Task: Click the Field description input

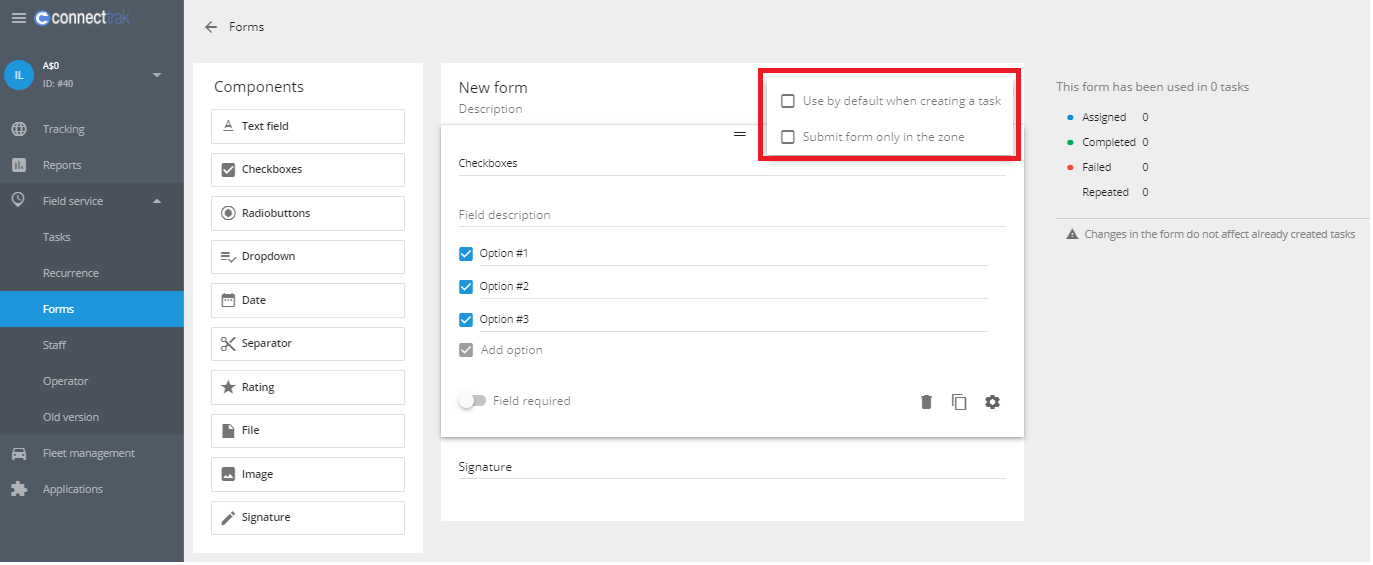Action: (730, 215)
